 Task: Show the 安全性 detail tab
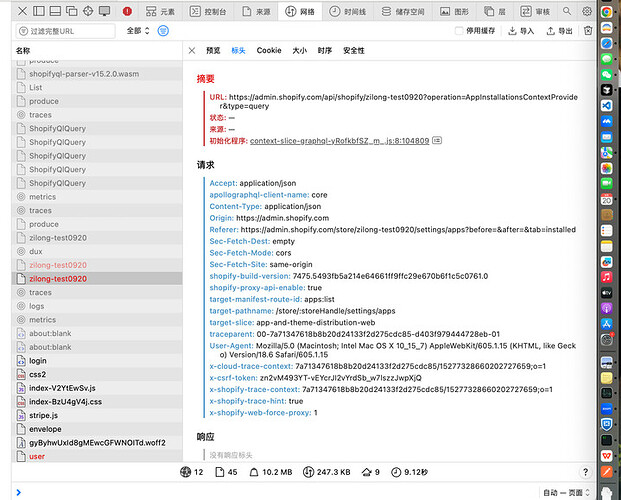coord(354,50)
